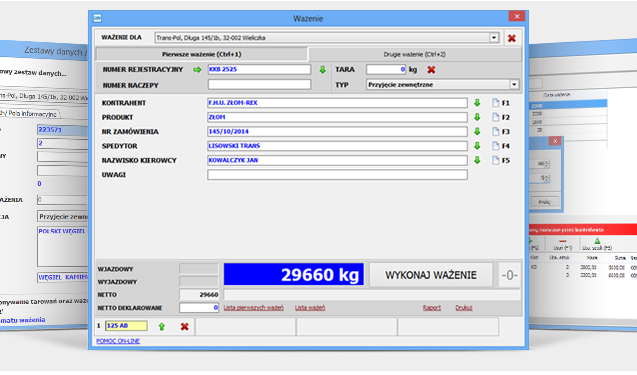Open the Lista ważeń link
The height and width of the screenshot is (375, 637).
(310, 308)
